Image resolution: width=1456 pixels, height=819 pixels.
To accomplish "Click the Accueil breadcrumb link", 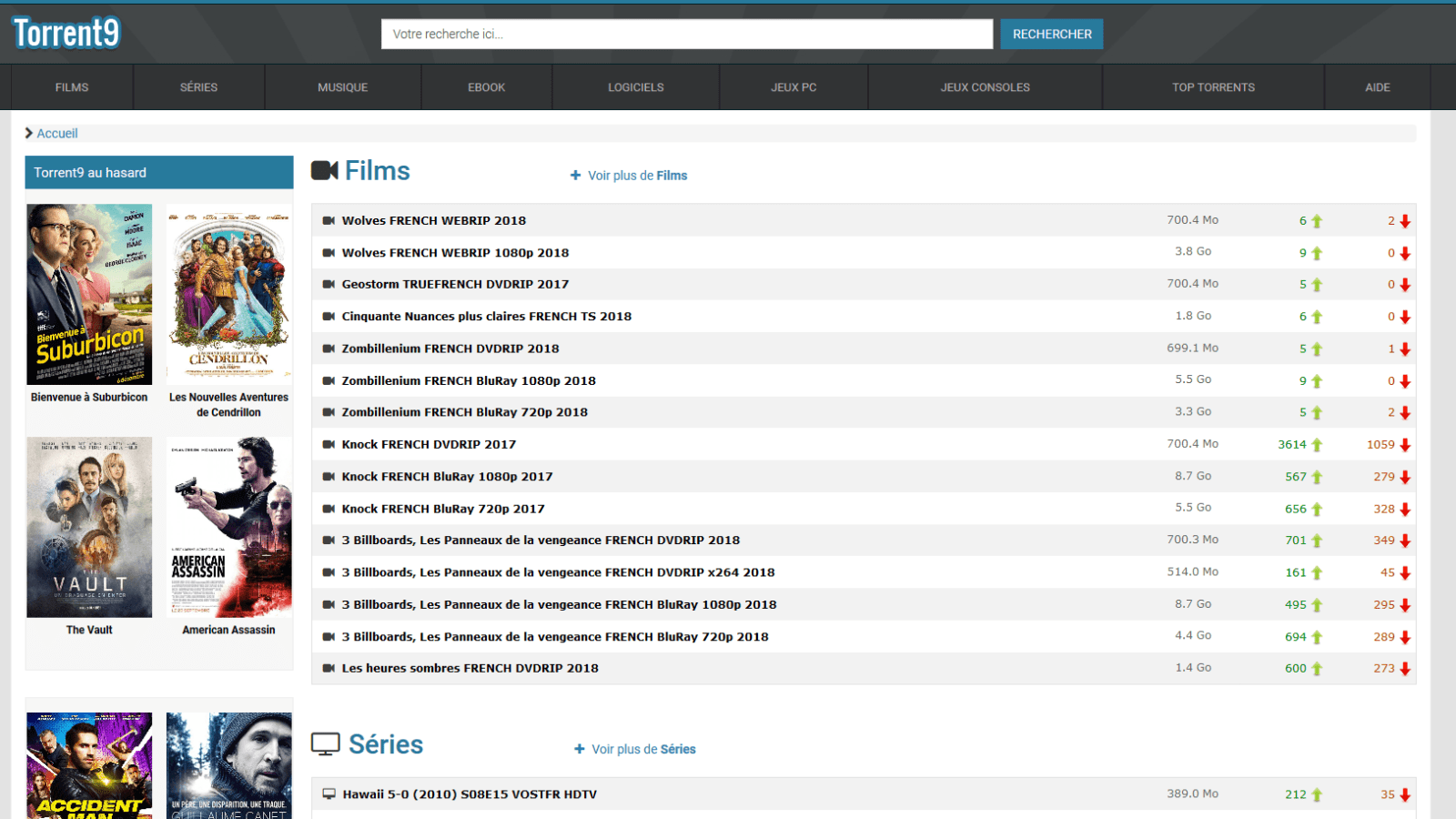I will point(57,133).
